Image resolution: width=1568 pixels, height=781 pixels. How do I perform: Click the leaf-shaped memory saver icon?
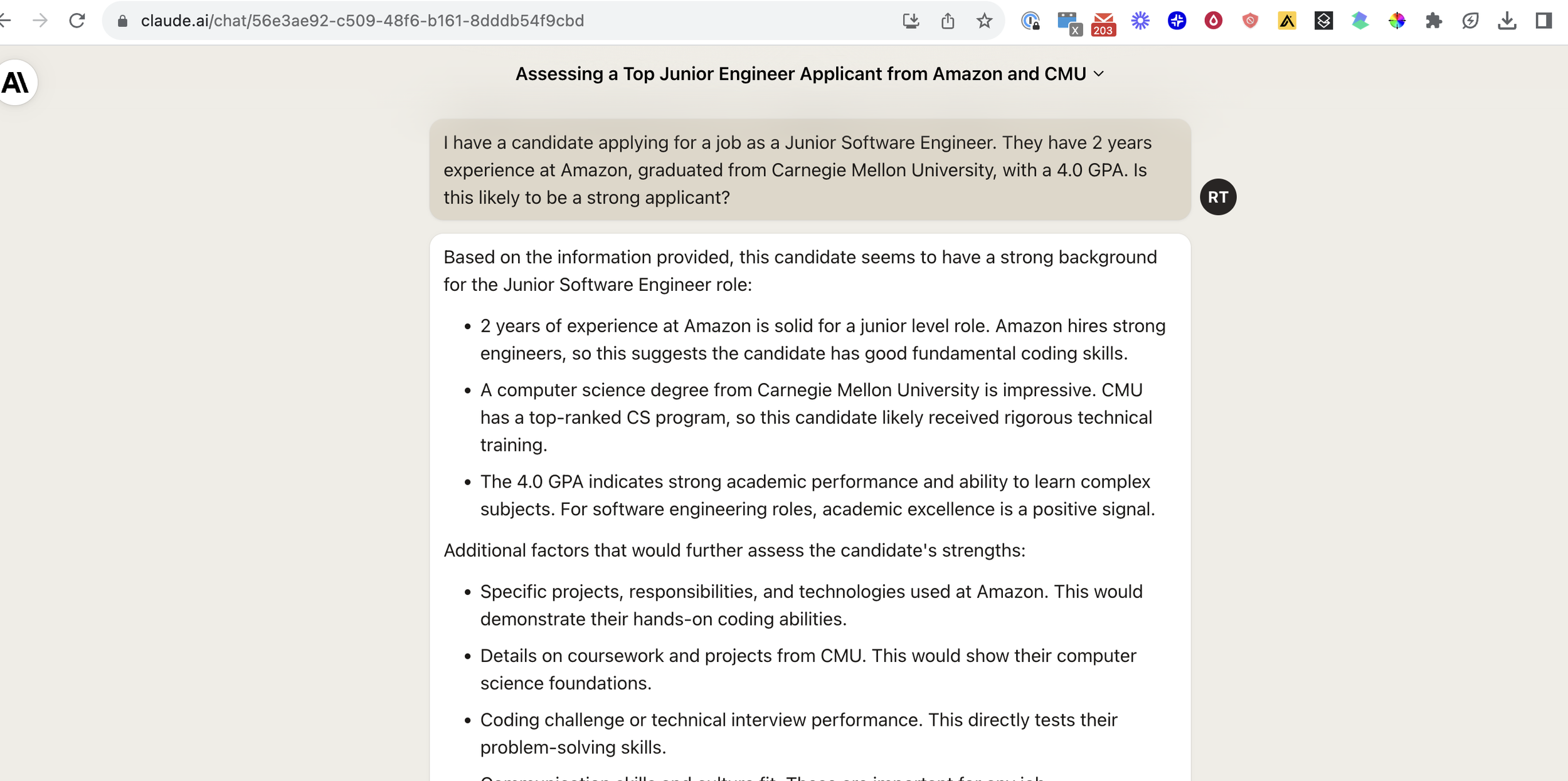tap(1470, 21)
